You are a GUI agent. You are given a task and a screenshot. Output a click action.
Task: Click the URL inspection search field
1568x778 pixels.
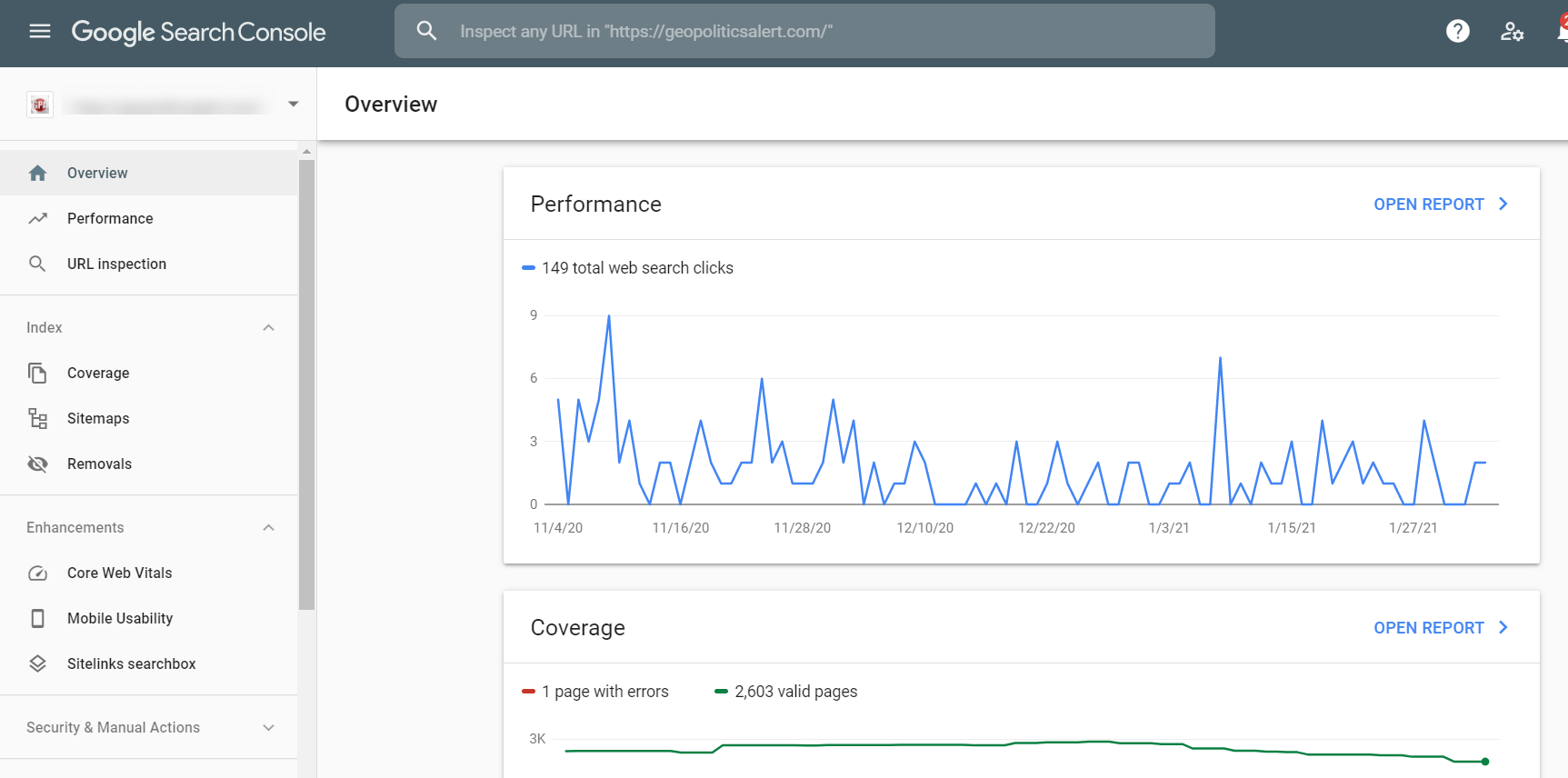804,31
